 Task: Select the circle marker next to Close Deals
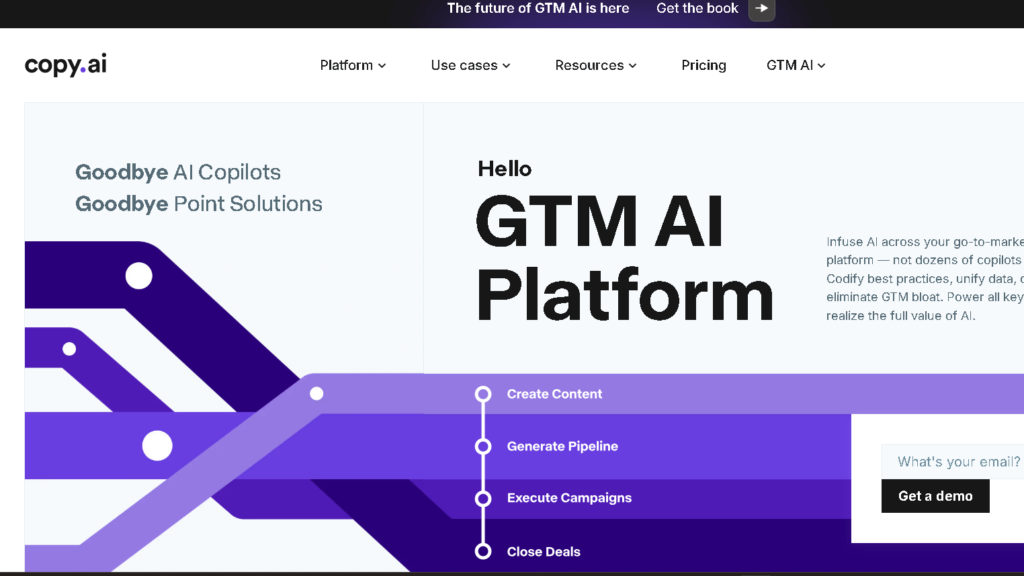point(483,551)
